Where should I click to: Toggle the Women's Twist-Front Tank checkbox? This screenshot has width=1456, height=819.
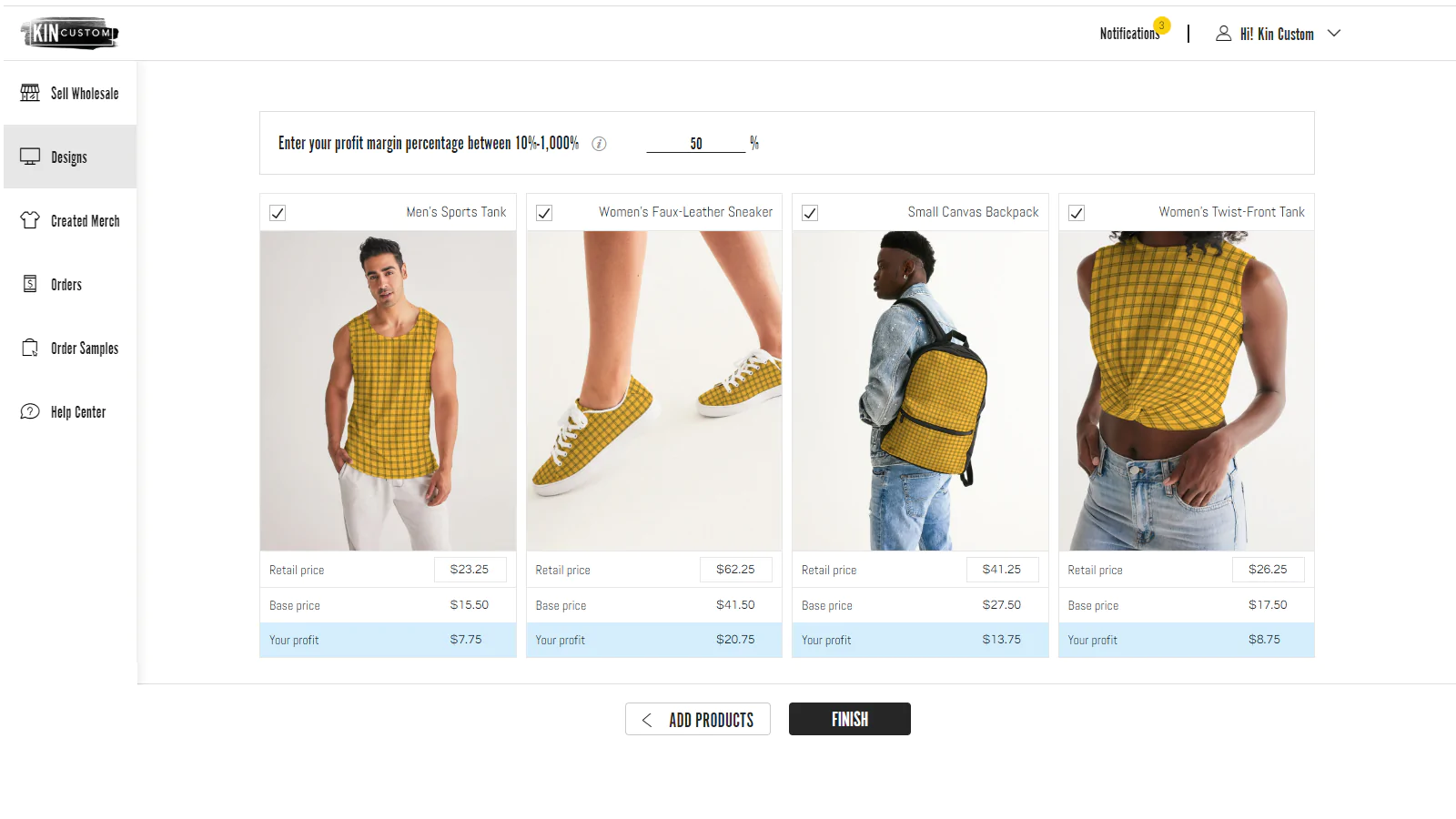pos(1077,213)
